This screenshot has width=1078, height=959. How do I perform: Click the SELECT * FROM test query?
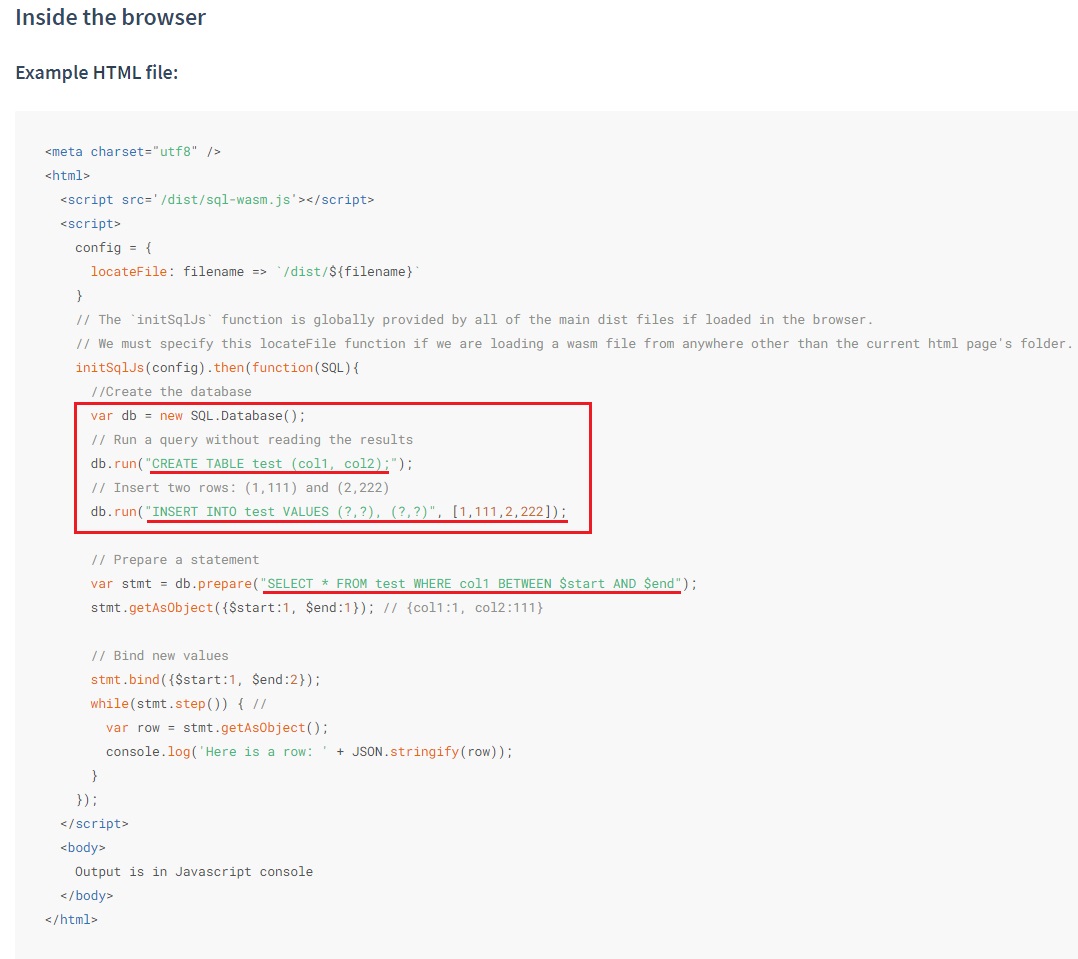pos(394,584)
